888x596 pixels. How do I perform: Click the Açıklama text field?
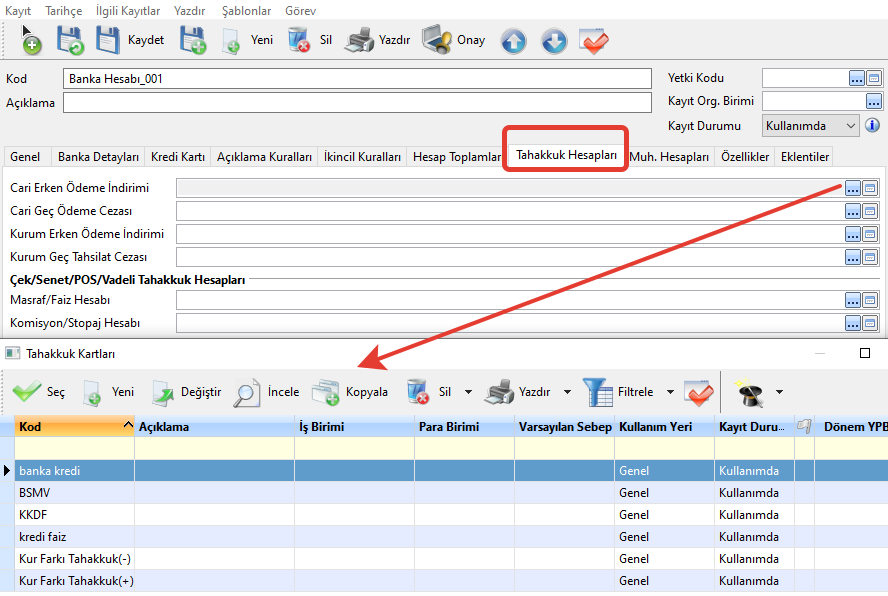356,102
